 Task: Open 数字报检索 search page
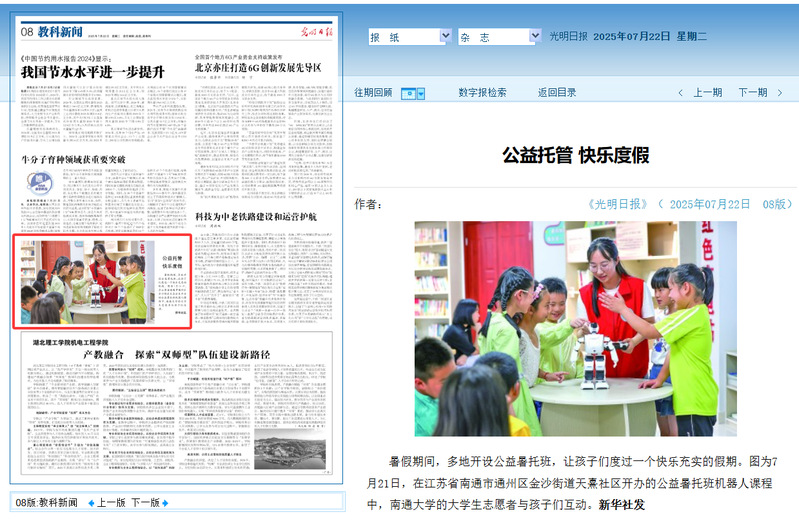point(483,93)
